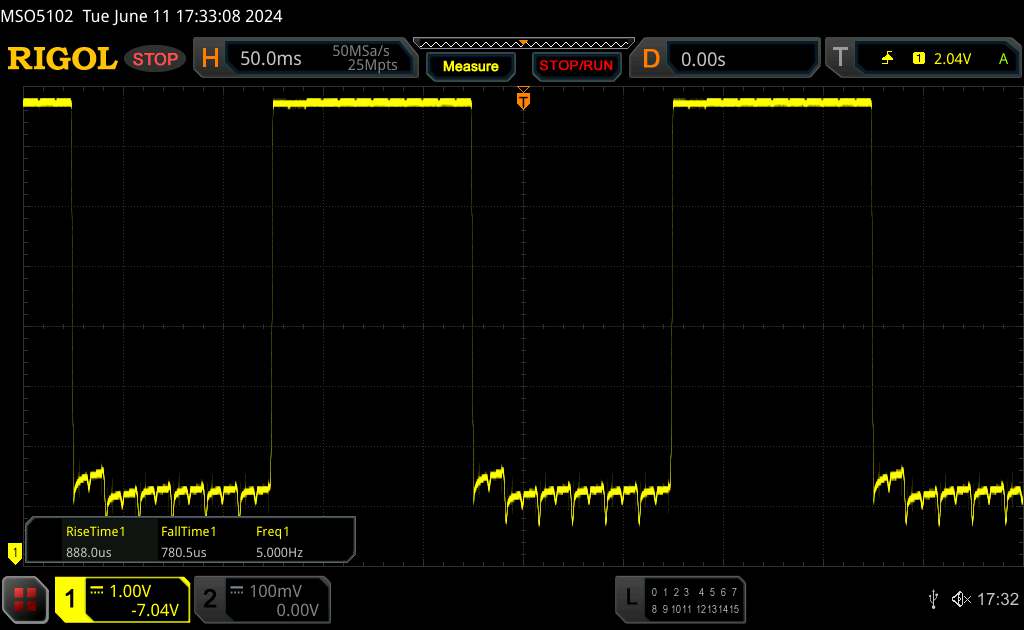Select the 2.04V trigger level value

click(952, 59)
